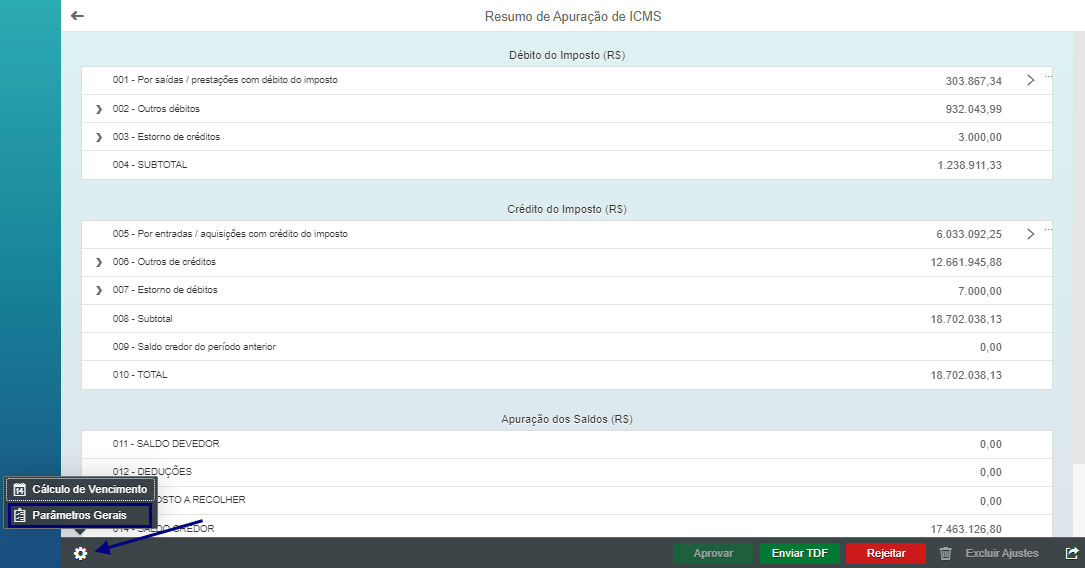Image resolution: width=1085 pixels, height=568 pixels.
Task: Select Cálculo de Vencimento menu item
Action: (81, 489)
